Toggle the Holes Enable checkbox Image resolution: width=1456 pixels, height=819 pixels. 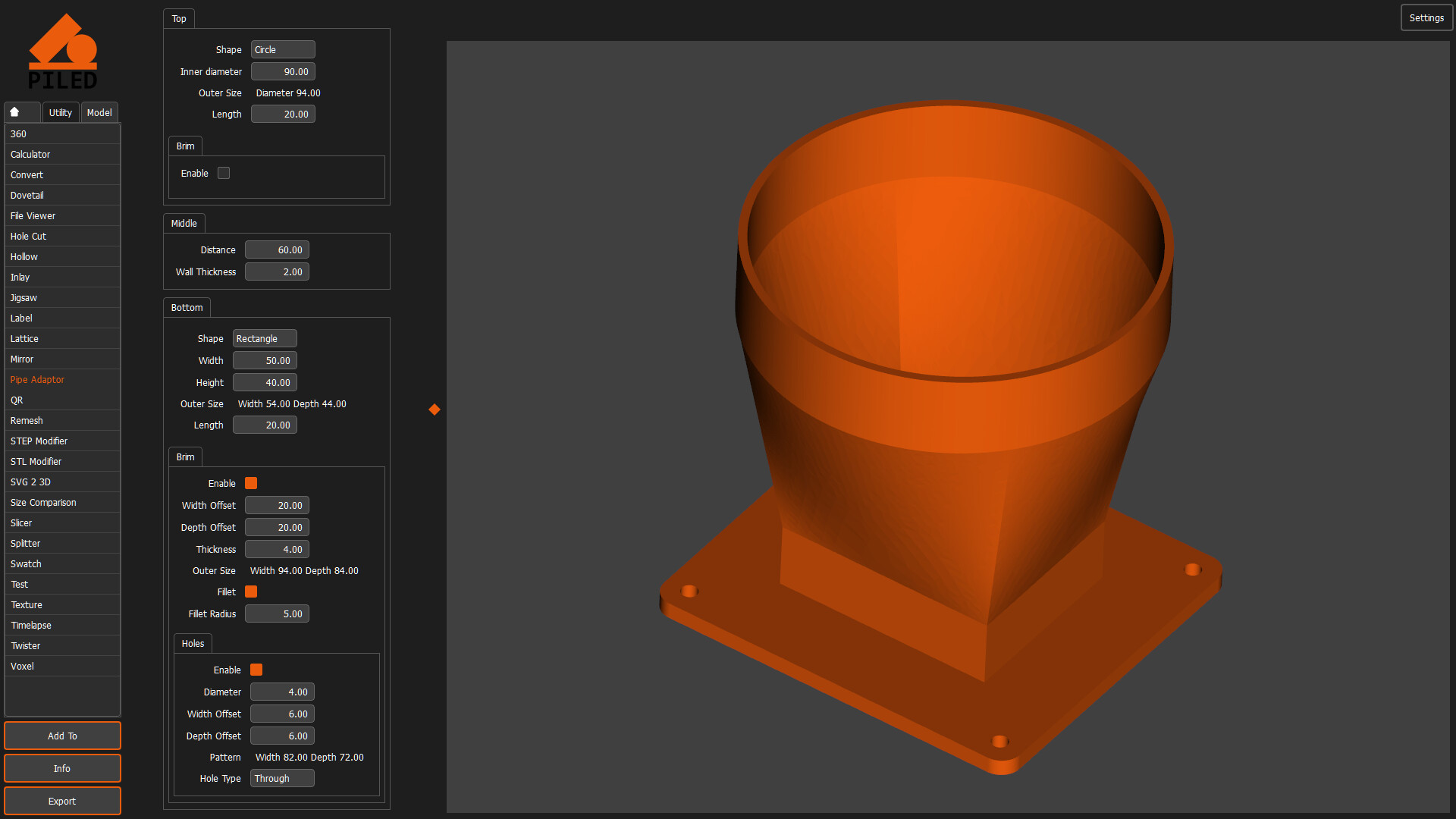(x=256, y=670)
